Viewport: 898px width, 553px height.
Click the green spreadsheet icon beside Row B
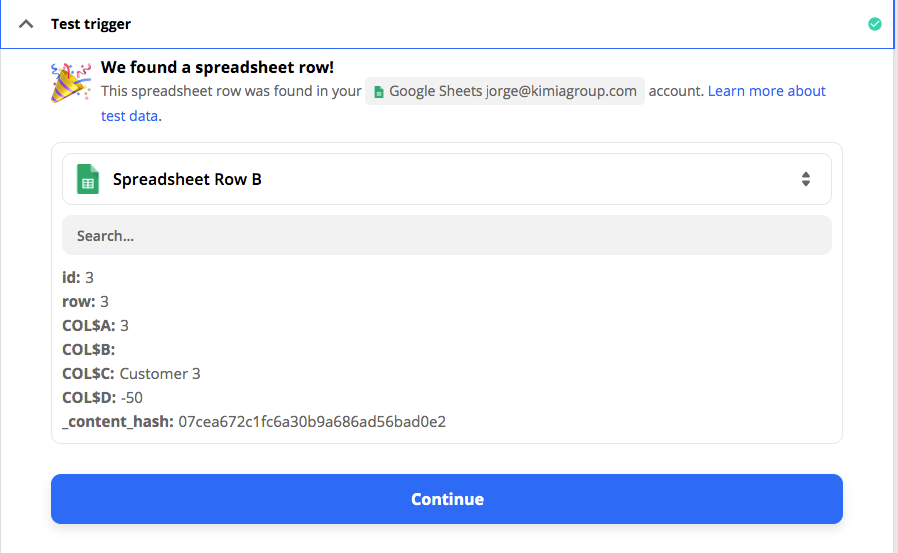(88, 179)
